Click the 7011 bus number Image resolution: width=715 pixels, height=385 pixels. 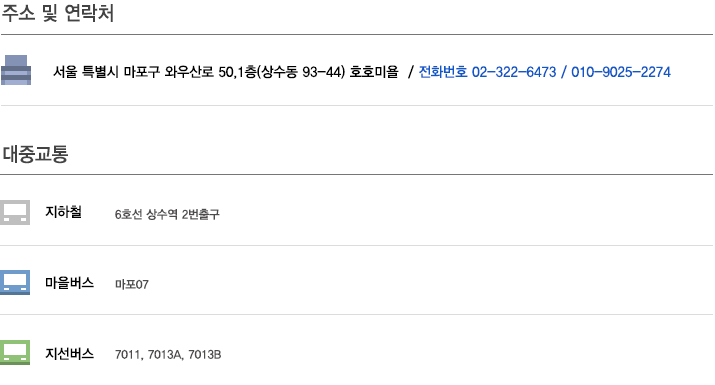127,355
